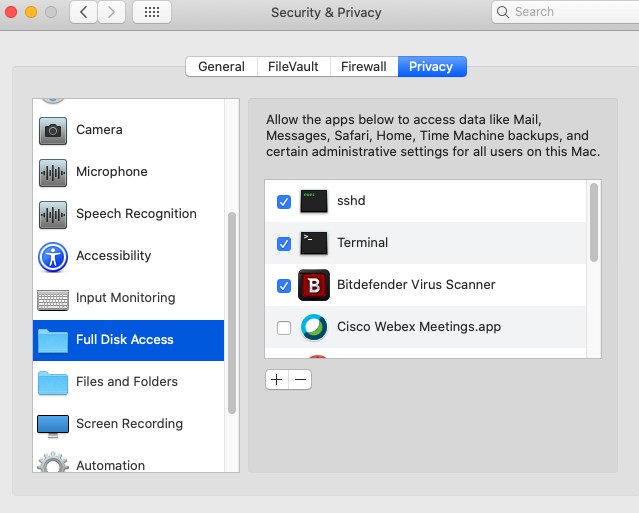Select the Microphone waveform icon
Viewport: 639px width, 513px height.
tap(53, 172)
